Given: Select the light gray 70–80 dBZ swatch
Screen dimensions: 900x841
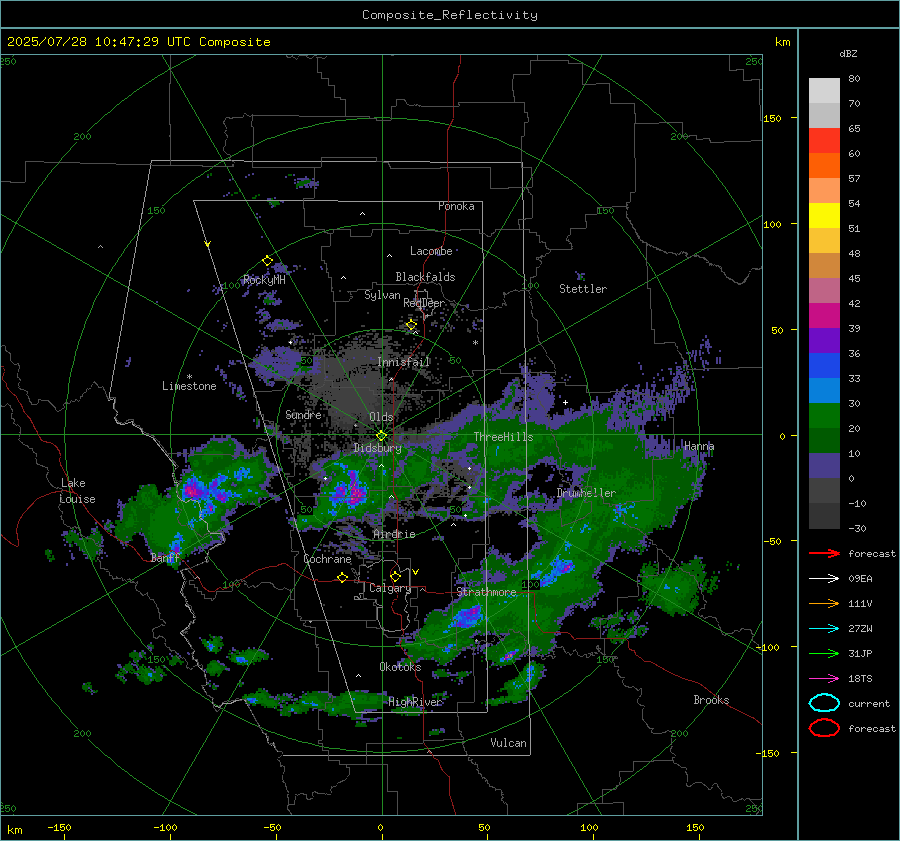Looking at the screenshot, I should [824, 91].
